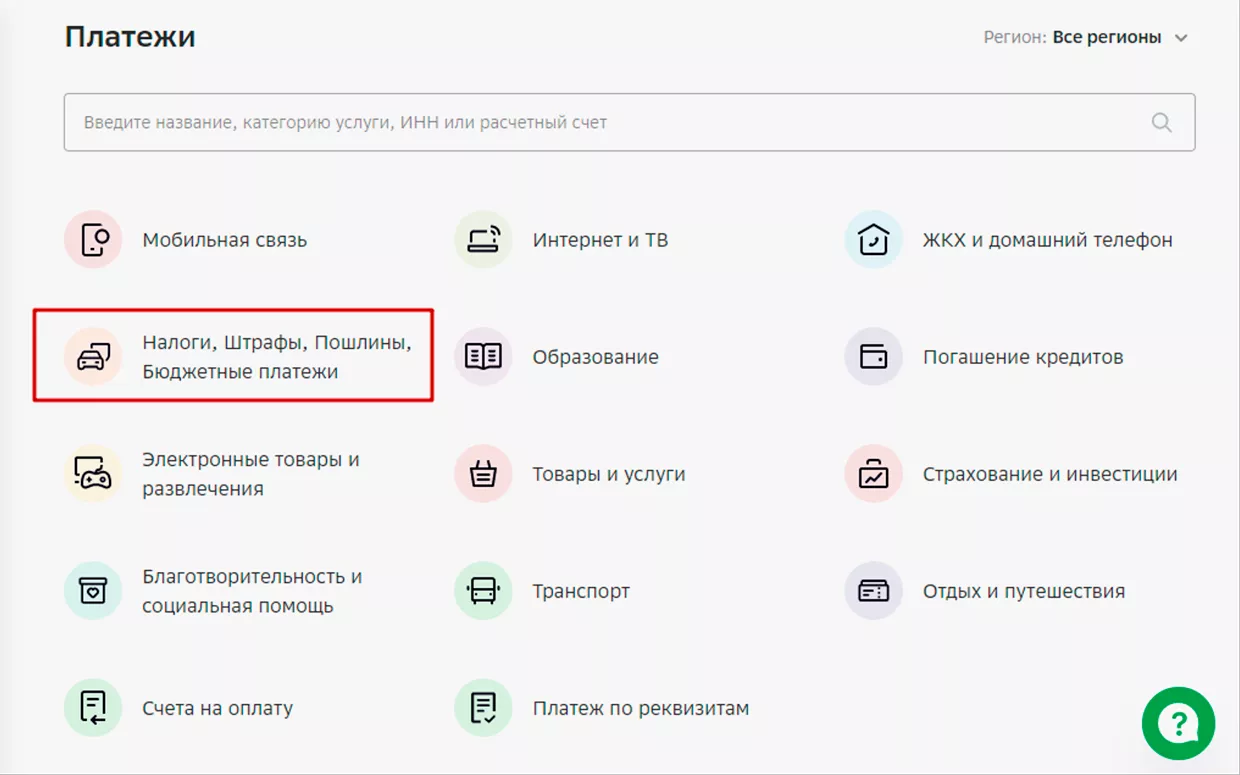Open Счета на оплату section

tap(217, 708)
